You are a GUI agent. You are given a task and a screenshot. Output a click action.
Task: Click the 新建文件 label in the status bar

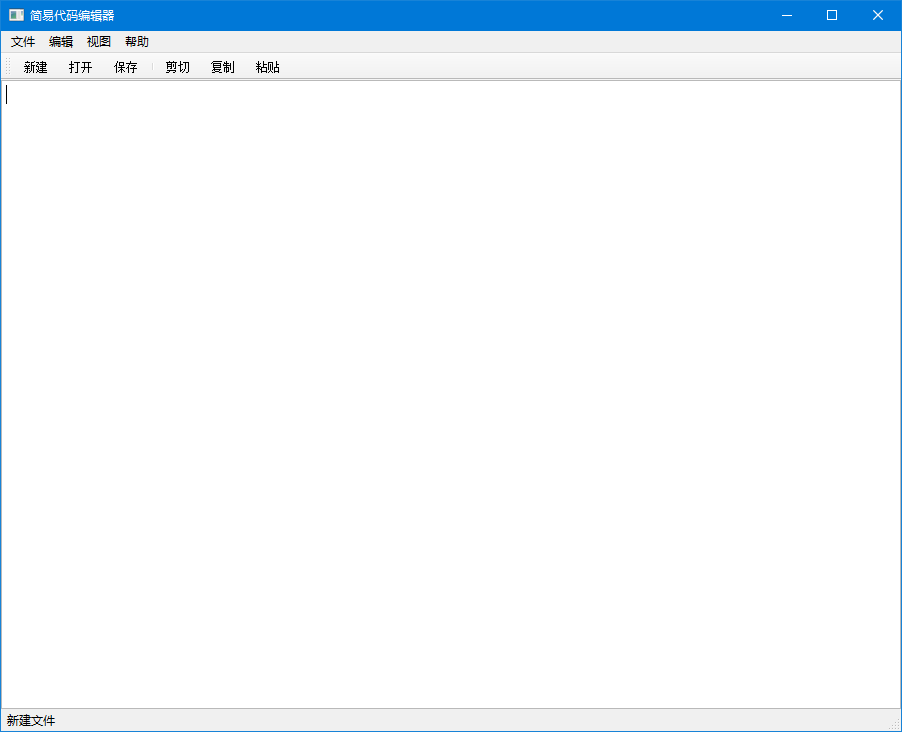pos(30,720)
